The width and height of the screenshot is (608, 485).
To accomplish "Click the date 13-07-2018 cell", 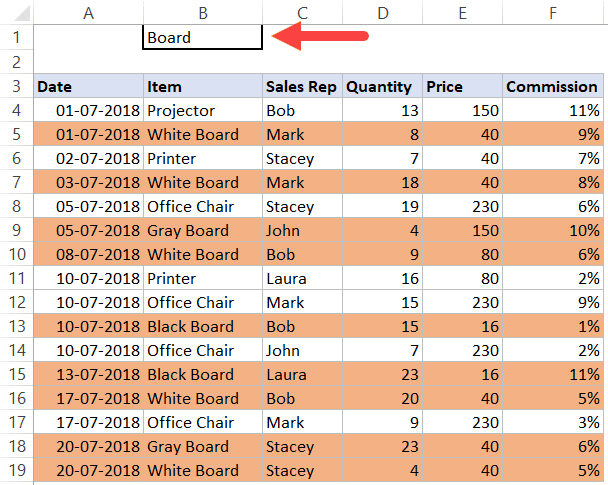I will 88,374.
